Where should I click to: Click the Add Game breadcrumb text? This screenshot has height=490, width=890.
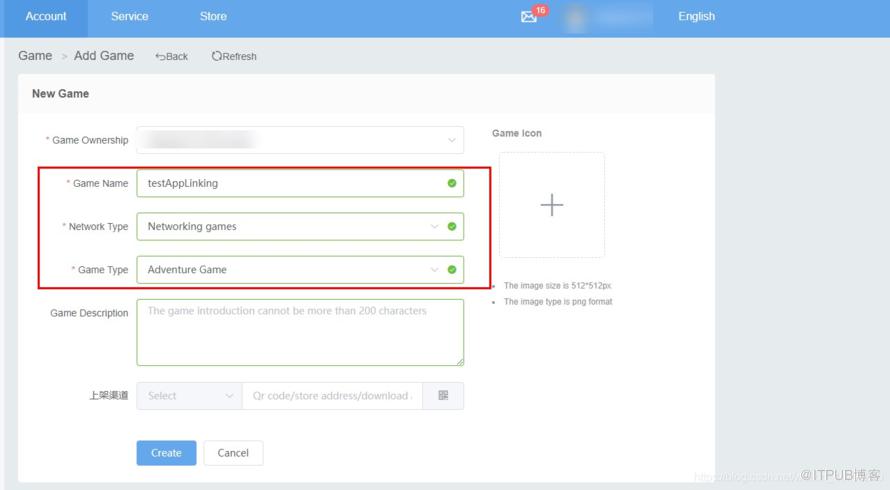click(x=104, y=56)
